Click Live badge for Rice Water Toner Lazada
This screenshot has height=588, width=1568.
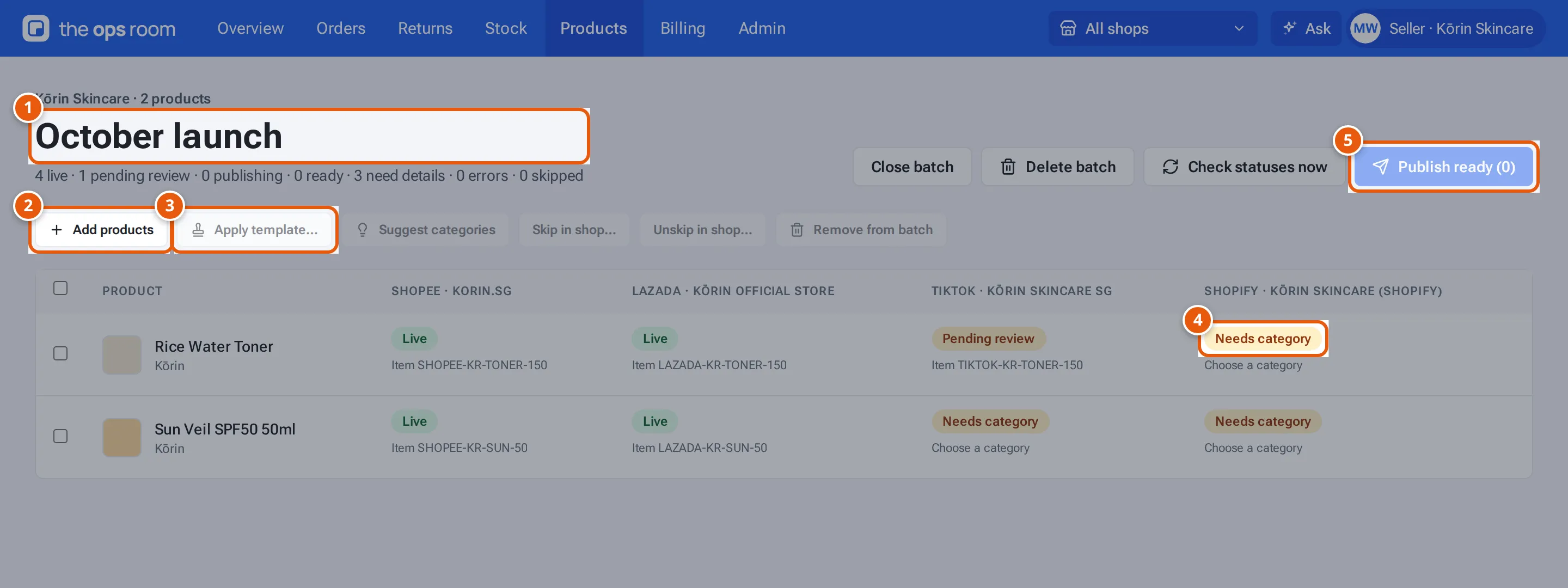click(x=655, y=339)
